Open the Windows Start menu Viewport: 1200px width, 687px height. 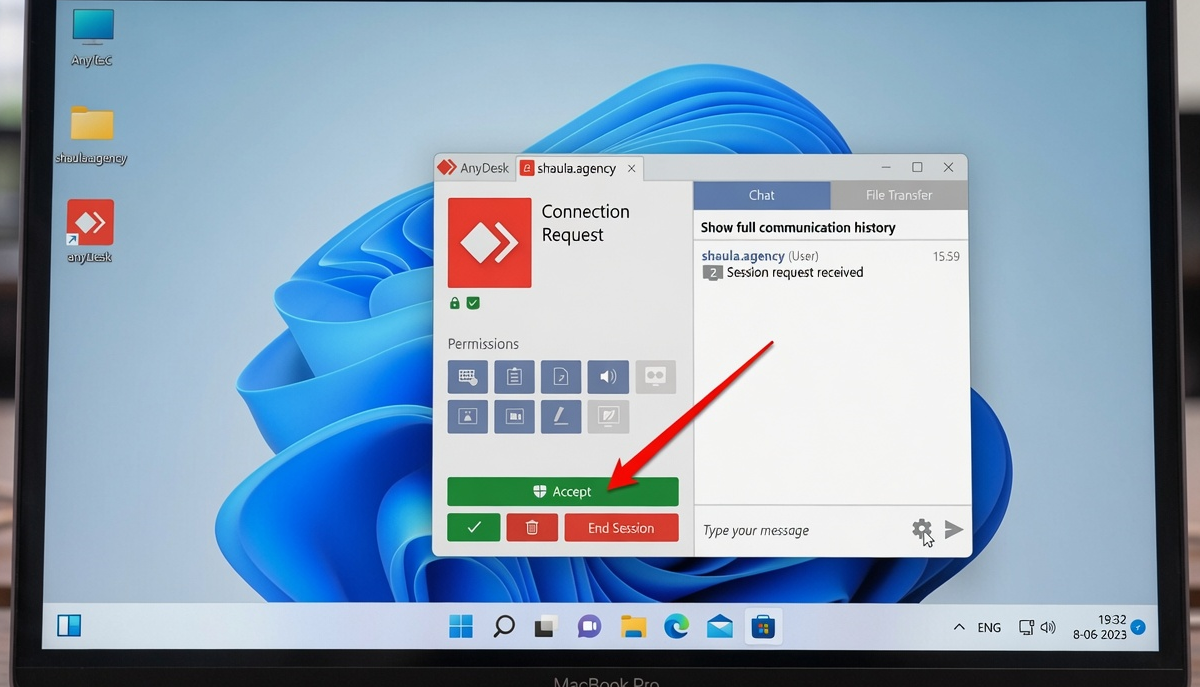pyautogui.click(x=461, y=627)
